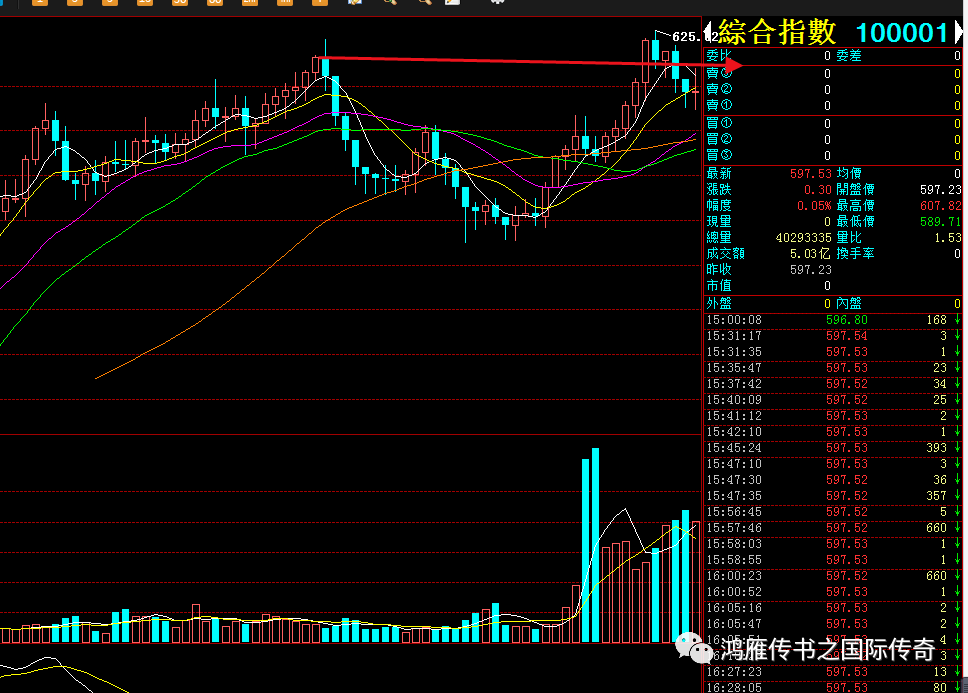Click the 總量 value 40293335

click(804, 238)
